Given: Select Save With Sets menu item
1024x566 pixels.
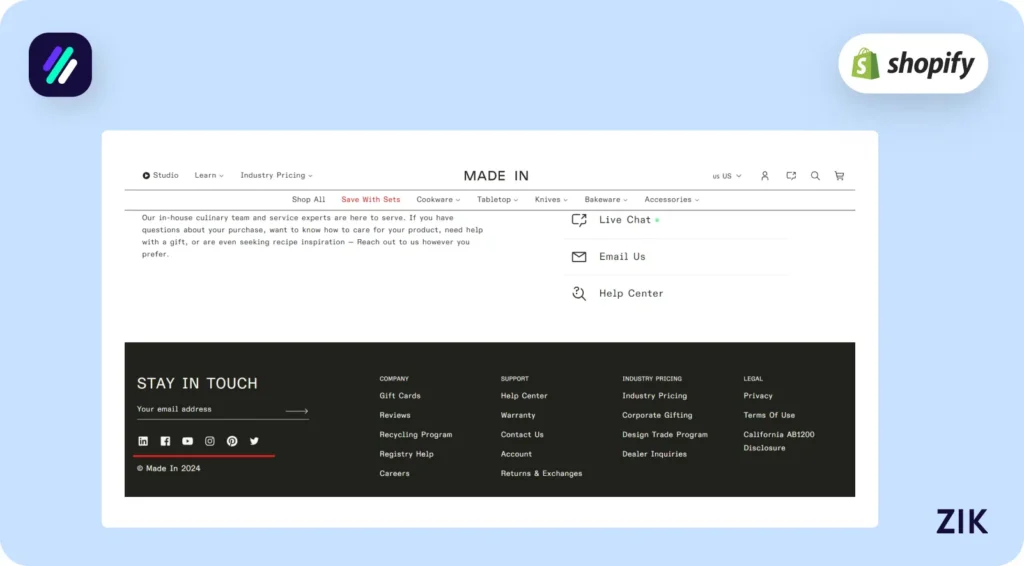Looking at the screenshot, I should tap(371, 200).
